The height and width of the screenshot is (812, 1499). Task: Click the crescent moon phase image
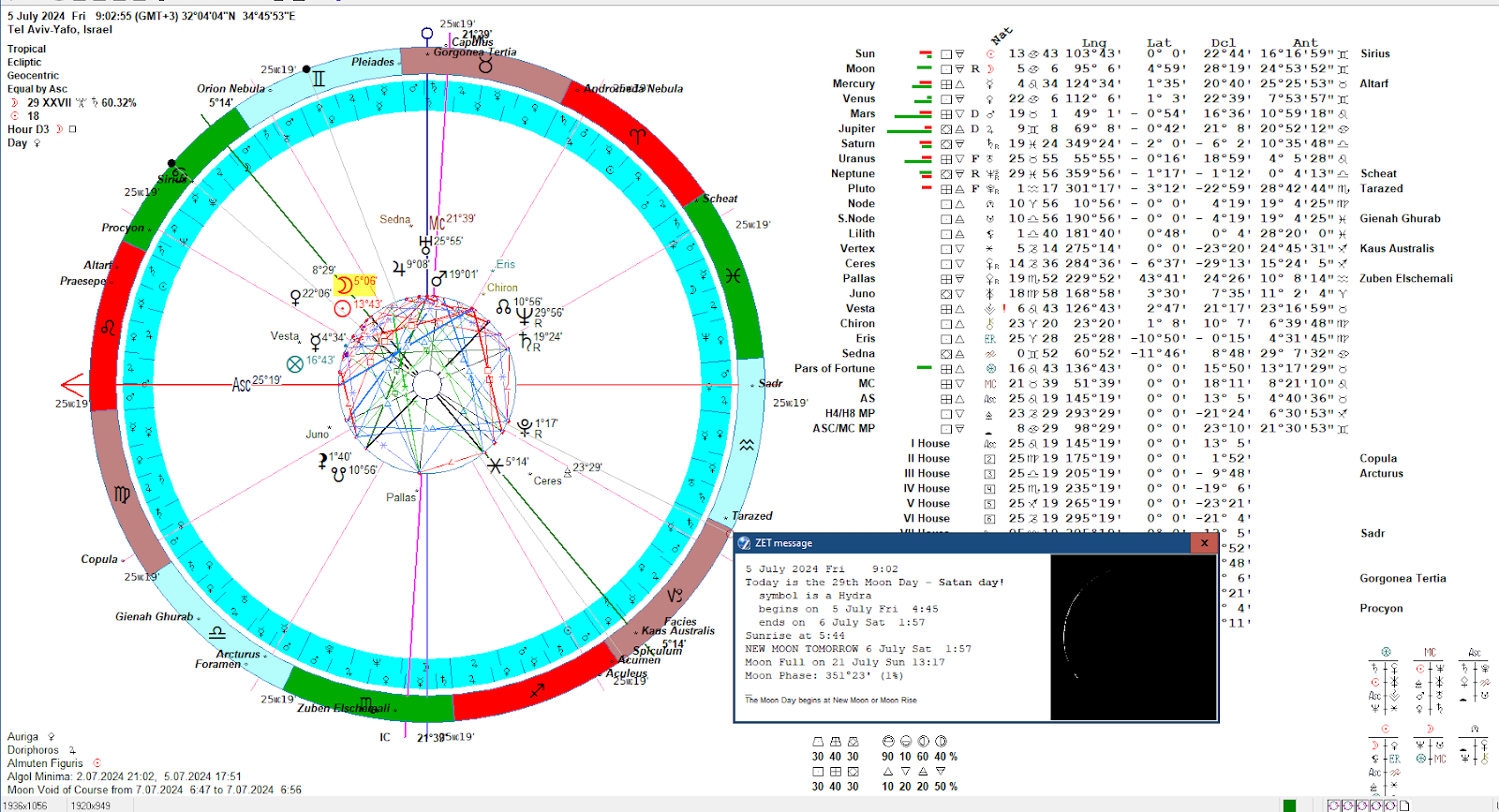(x=1134, y=637)
